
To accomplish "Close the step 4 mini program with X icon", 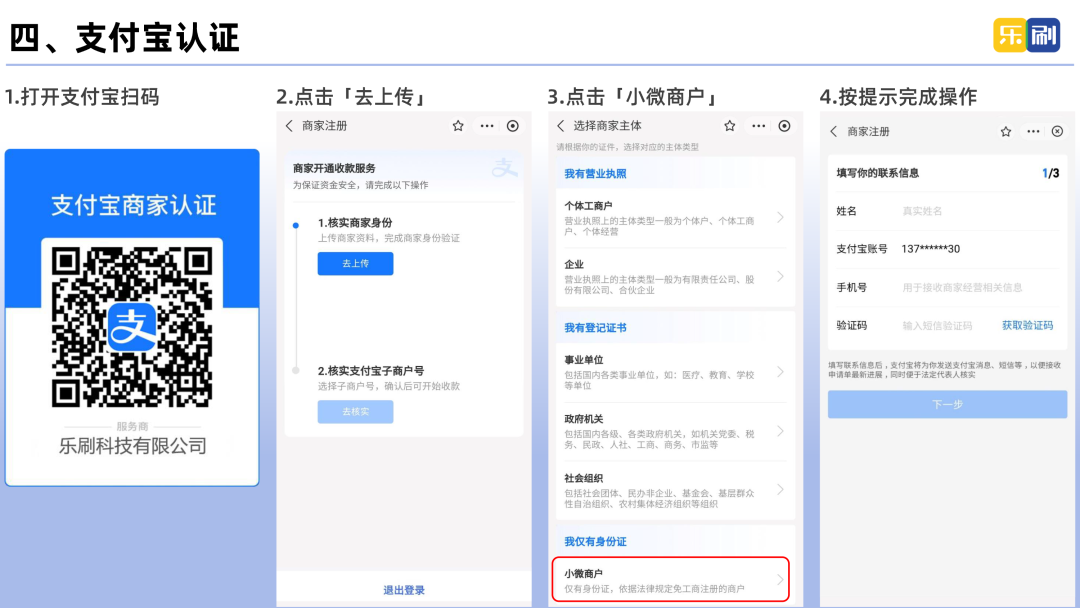I will pos(1057,132).
